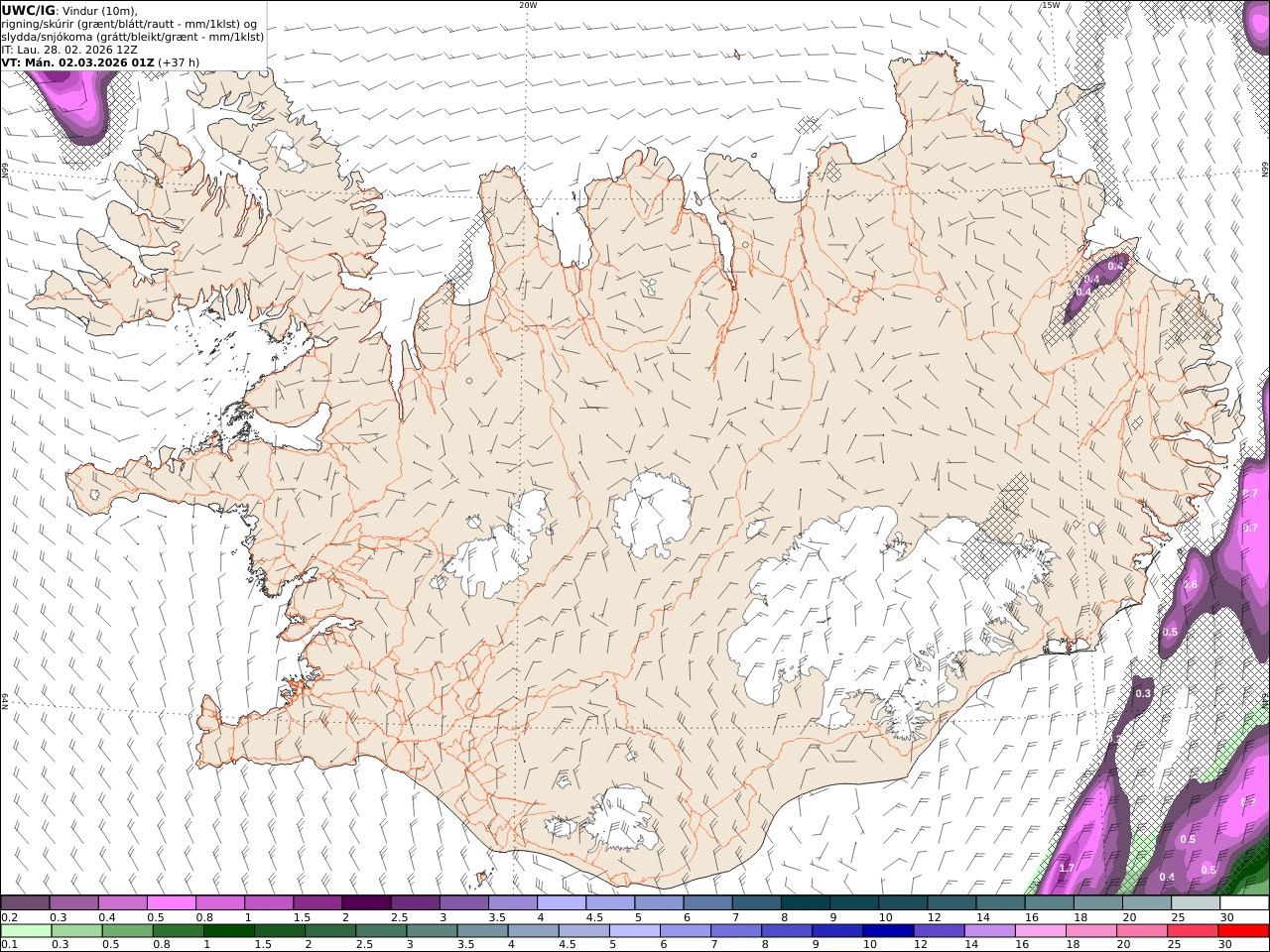Image resolution: width=1270 pixels, height=952 pixels.
Task: Pick bottom-row violet swatch between 14 and 16
Action: [x=989, y=930]
